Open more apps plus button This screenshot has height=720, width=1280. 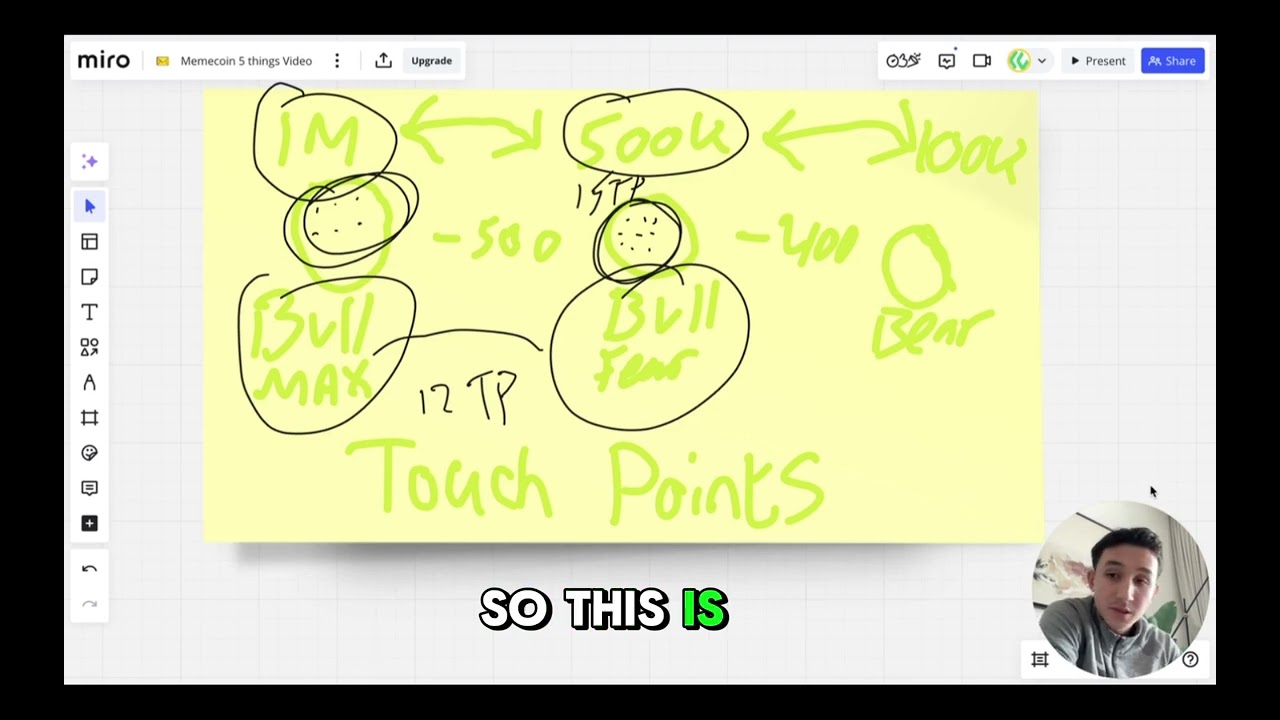(89, 523)
